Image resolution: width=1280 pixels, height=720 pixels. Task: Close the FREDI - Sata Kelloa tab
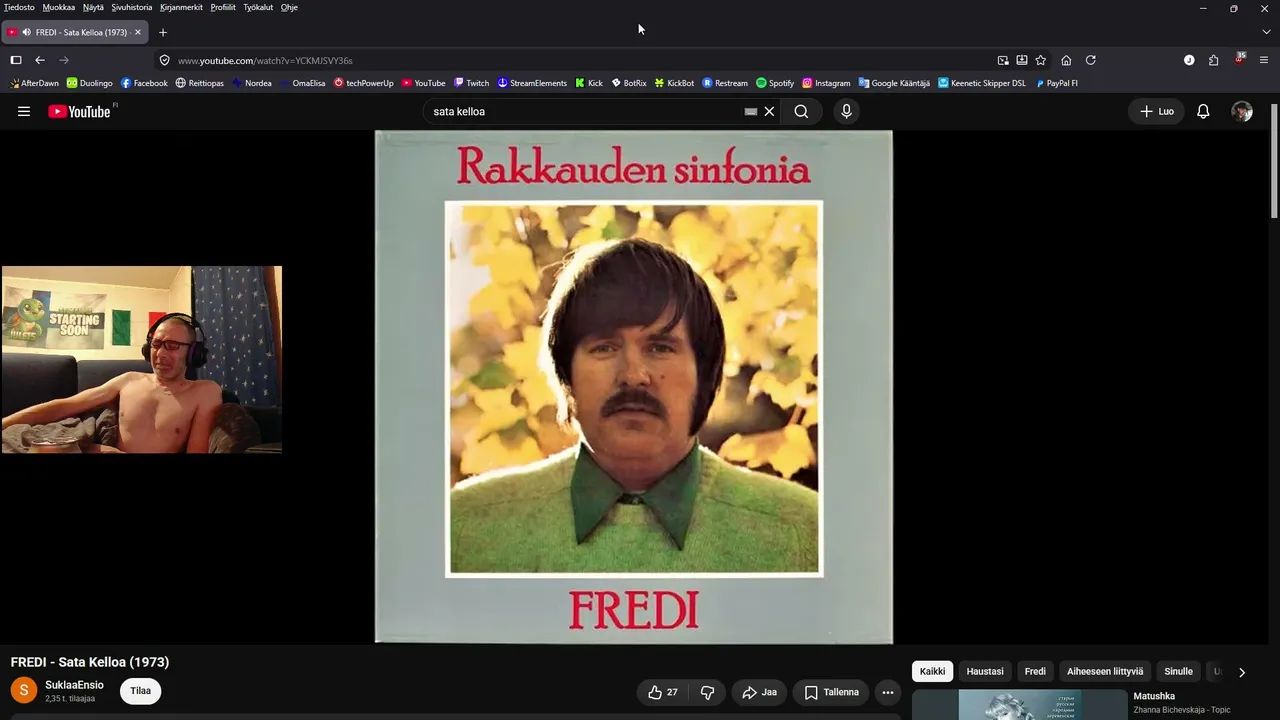pyautogui.click(x=138, y=32)
